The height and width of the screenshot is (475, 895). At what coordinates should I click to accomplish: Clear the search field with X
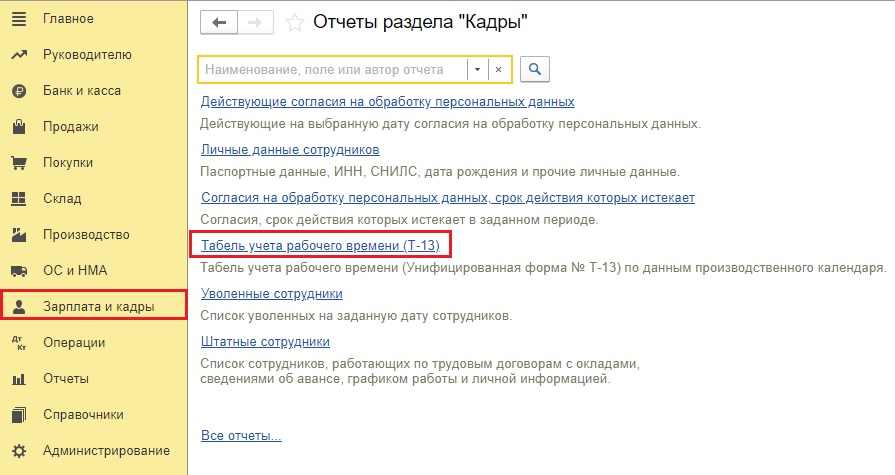tap(498, 70)
